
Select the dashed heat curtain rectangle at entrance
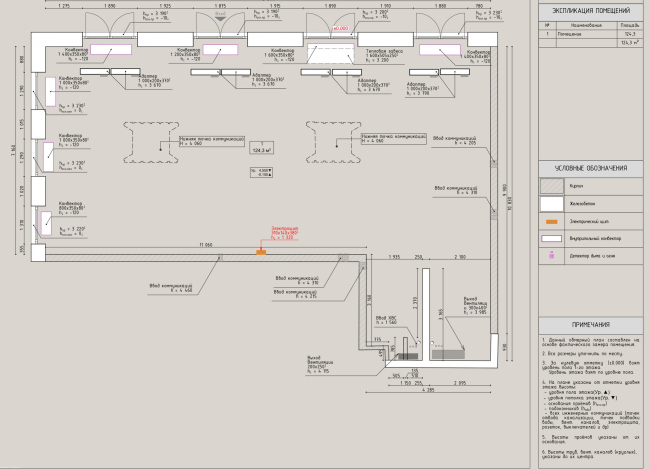point(331,53)
